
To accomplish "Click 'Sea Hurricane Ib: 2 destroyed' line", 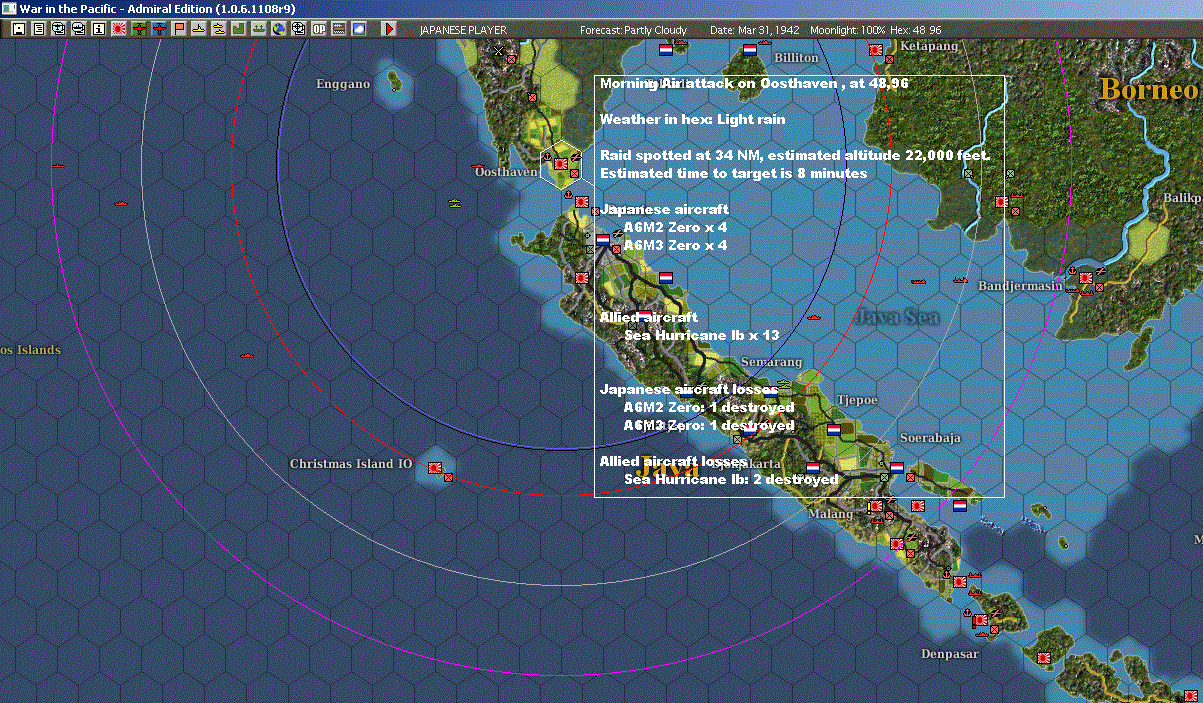I will [x=731, y=479].
